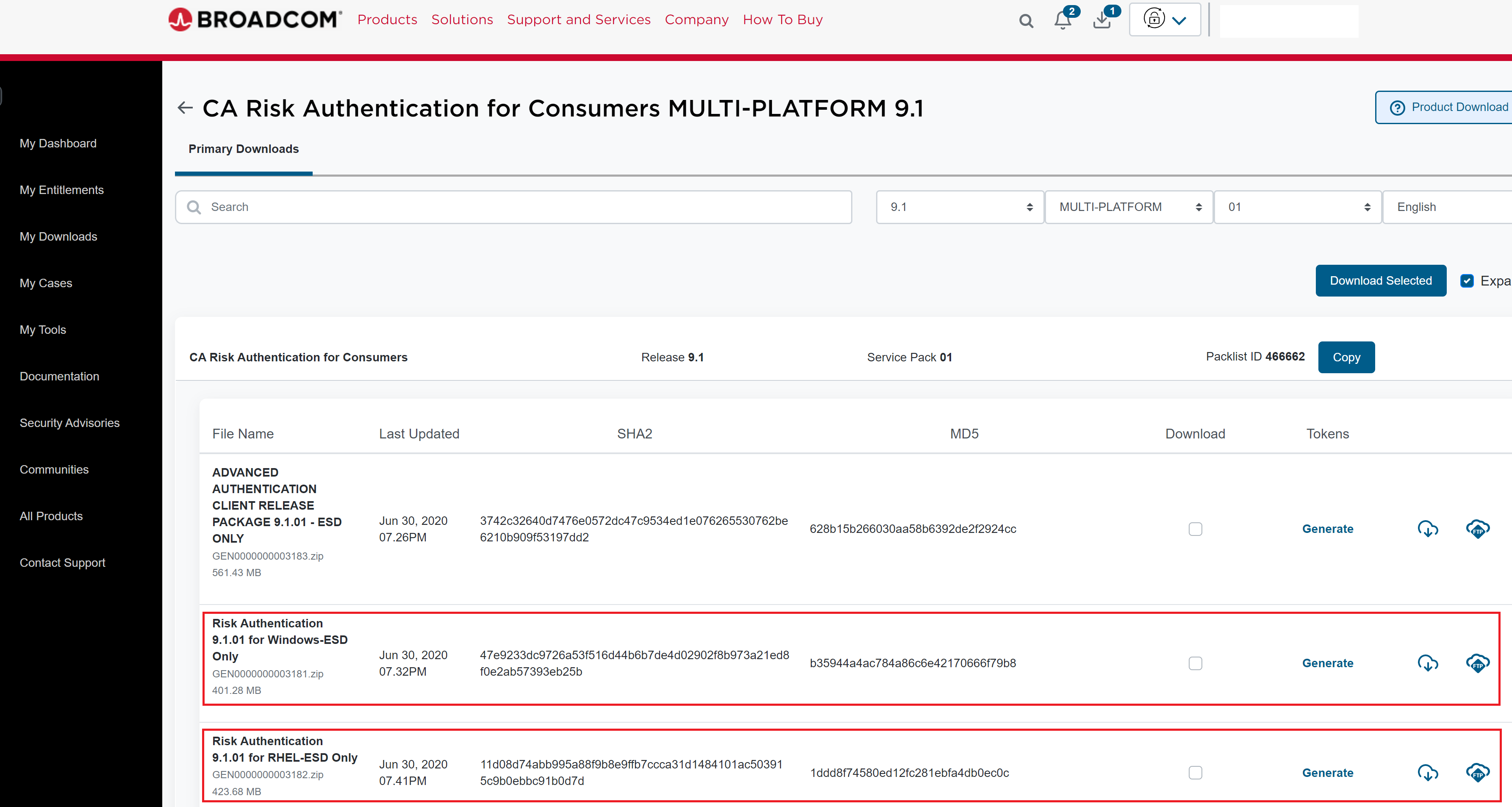
Task: Open the search magnifier in header
Action: pyautogui.click(x=1025, y=21)
